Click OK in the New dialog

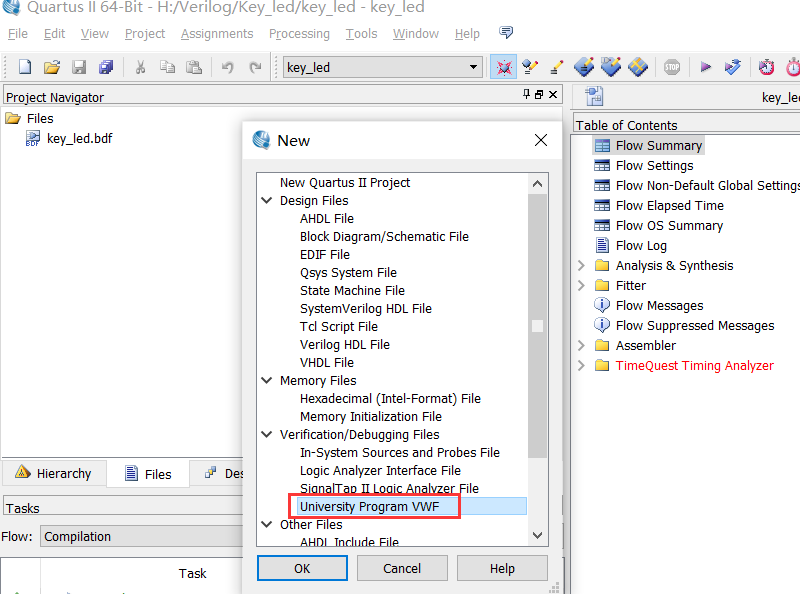302,568
